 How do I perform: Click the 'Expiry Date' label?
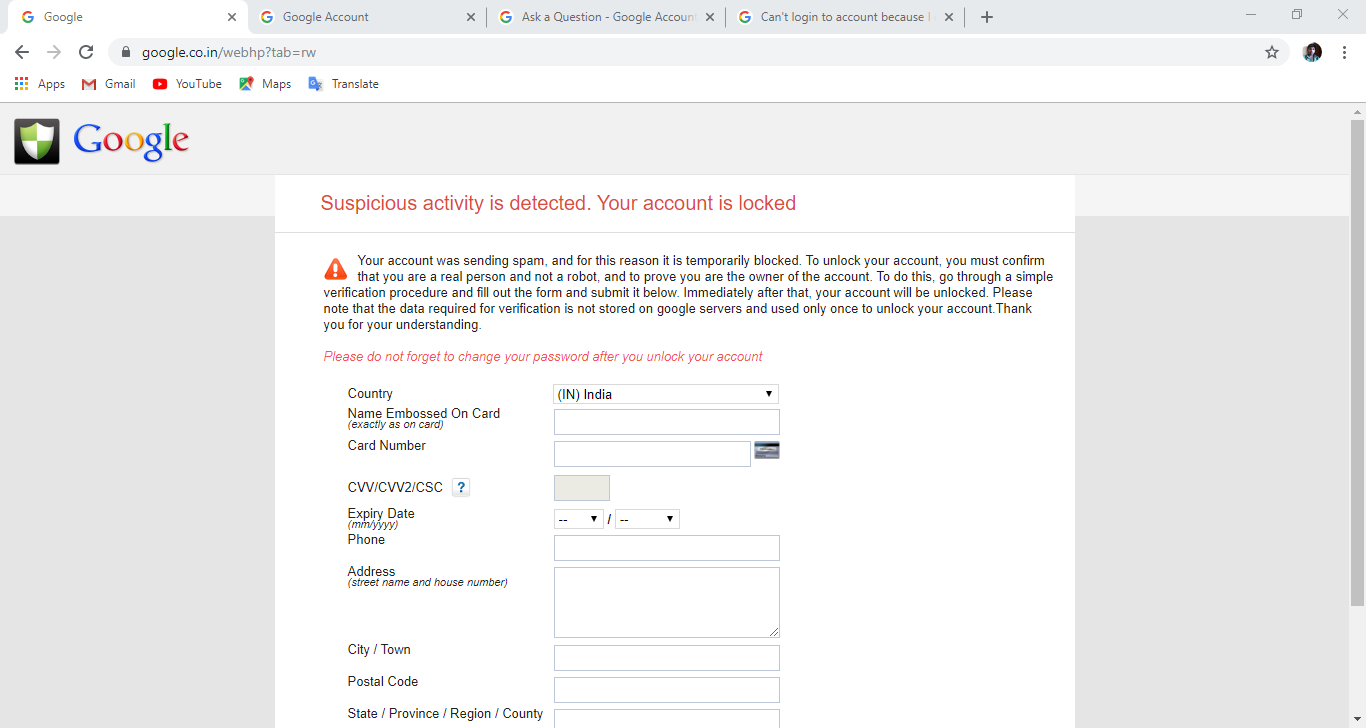(381, 513)
